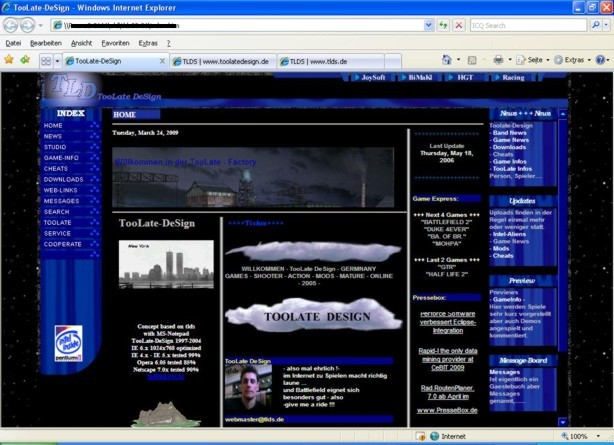Open the Rad RoutenPlaner 7.0 press link
This screenshot has height=445, width=614.
[448, 392]
